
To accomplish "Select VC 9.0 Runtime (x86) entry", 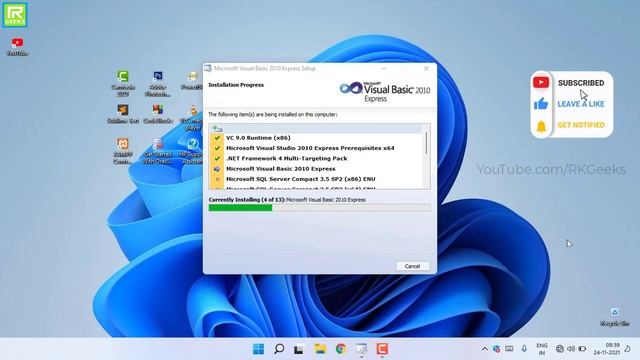I will click(x=258, y=138).
